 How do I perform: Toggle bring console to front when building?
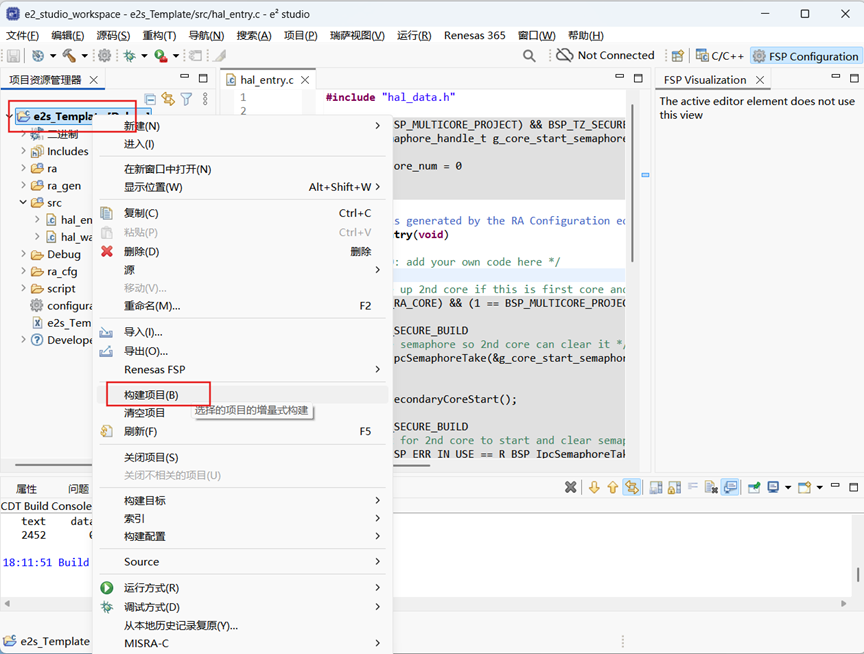click(731, 487)
